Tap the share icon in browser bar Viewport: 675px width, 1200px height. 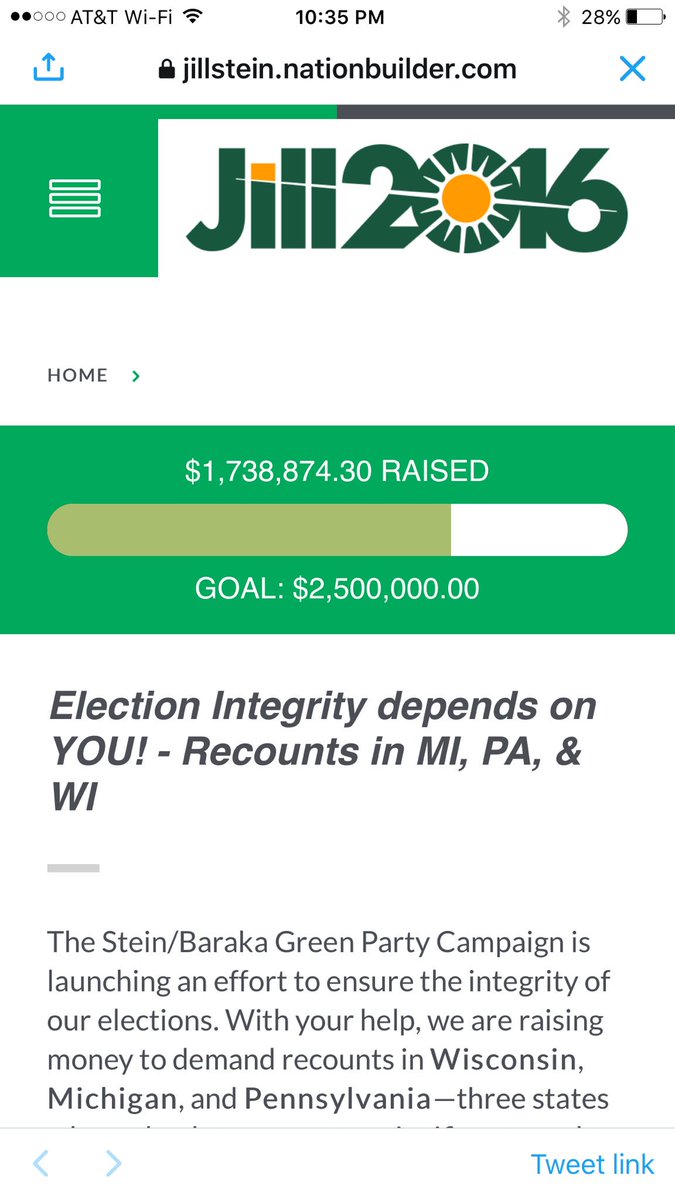[48, 67]
